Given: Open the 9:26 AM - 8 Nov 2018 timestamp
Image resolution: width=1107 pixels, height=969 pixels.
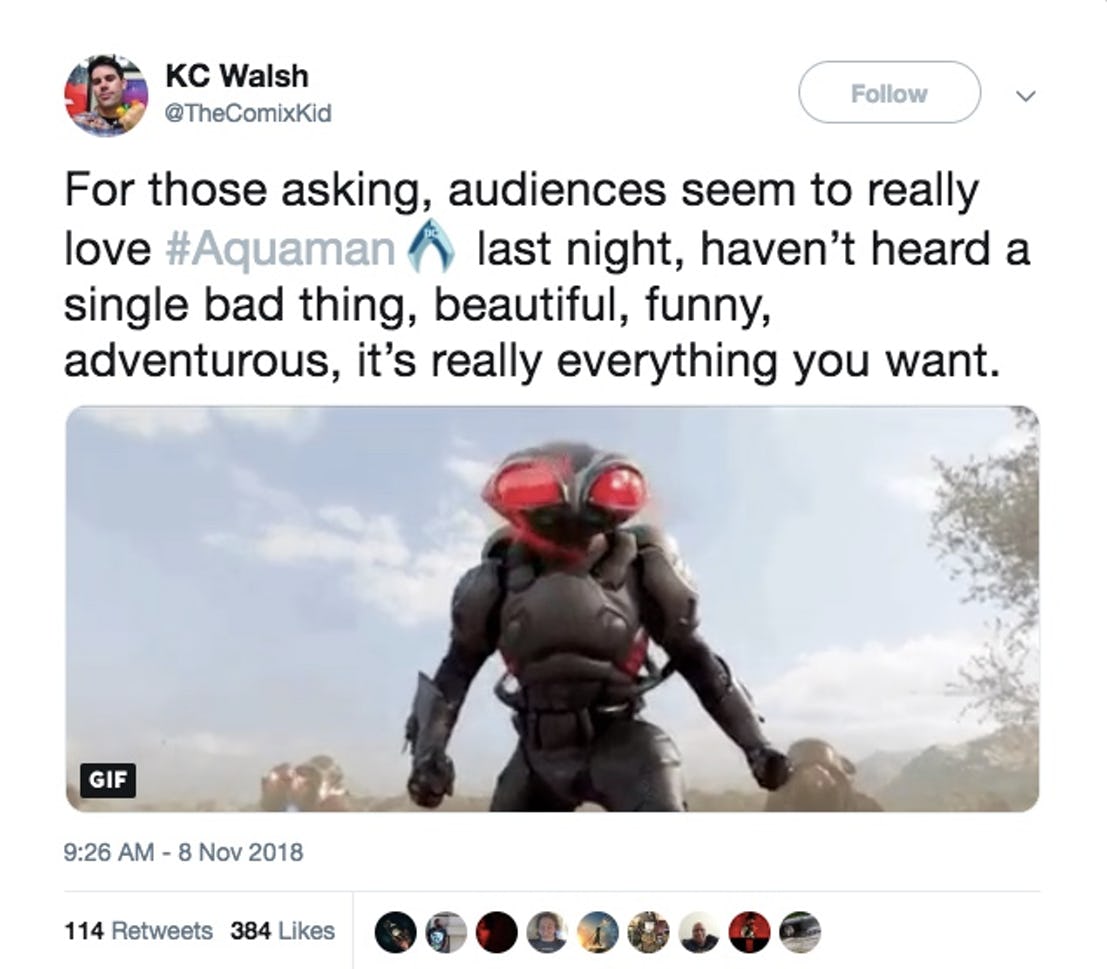Looking at the screenshot, I should tap(184, 852).
